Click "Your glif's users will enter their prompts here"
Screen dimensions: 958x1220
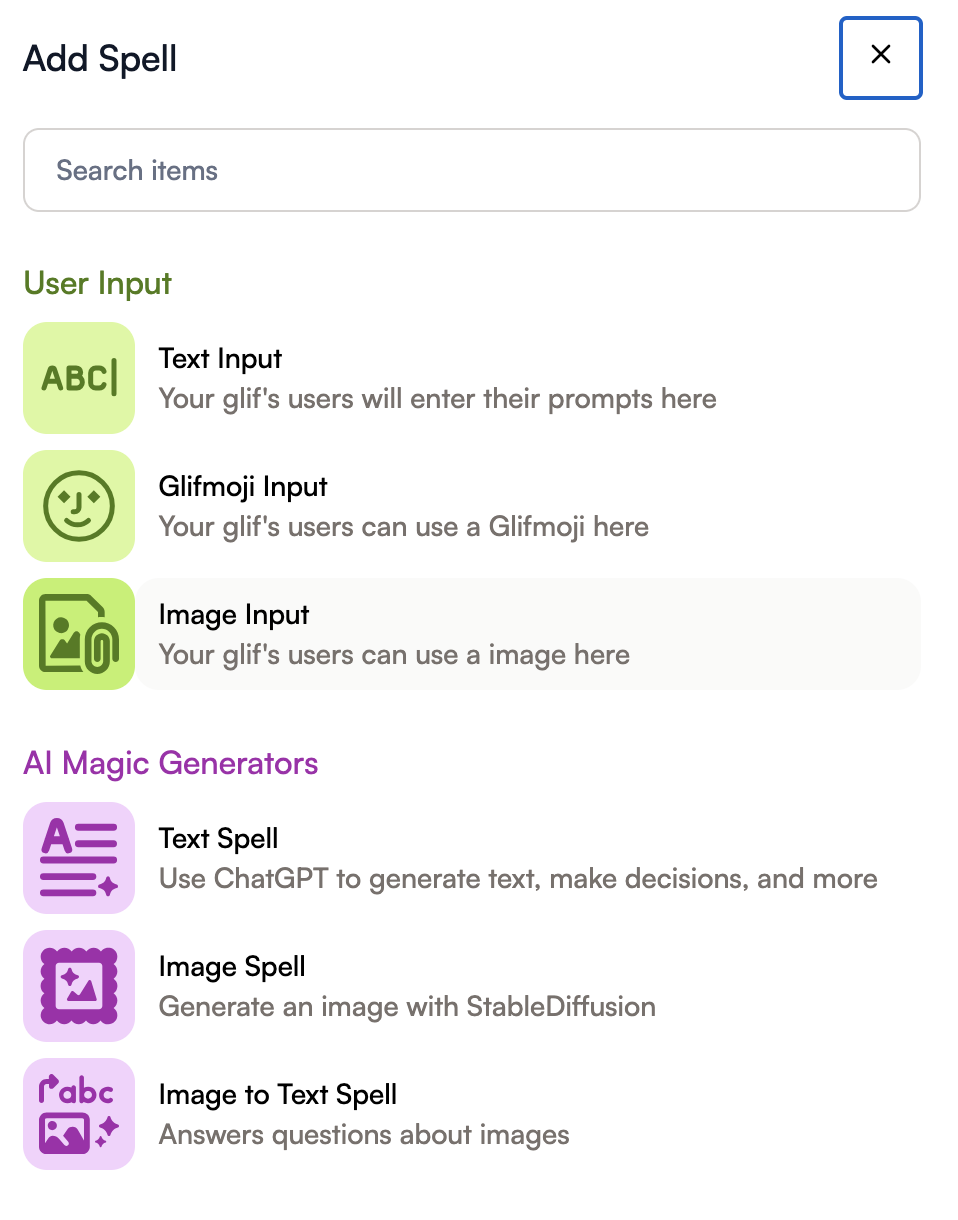pos(437,399)
